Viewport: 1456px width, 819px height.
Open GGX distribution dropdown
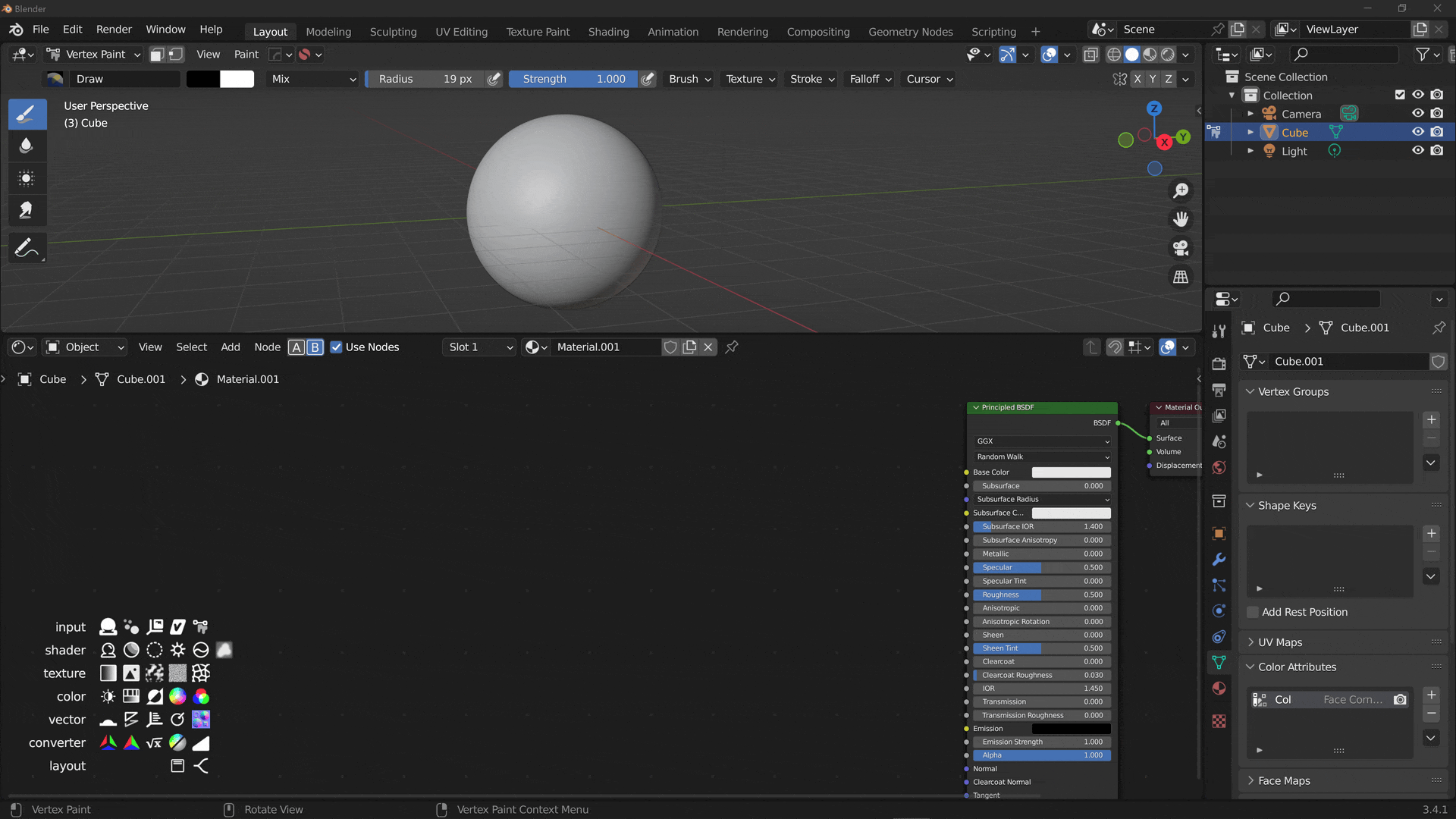1043,441
